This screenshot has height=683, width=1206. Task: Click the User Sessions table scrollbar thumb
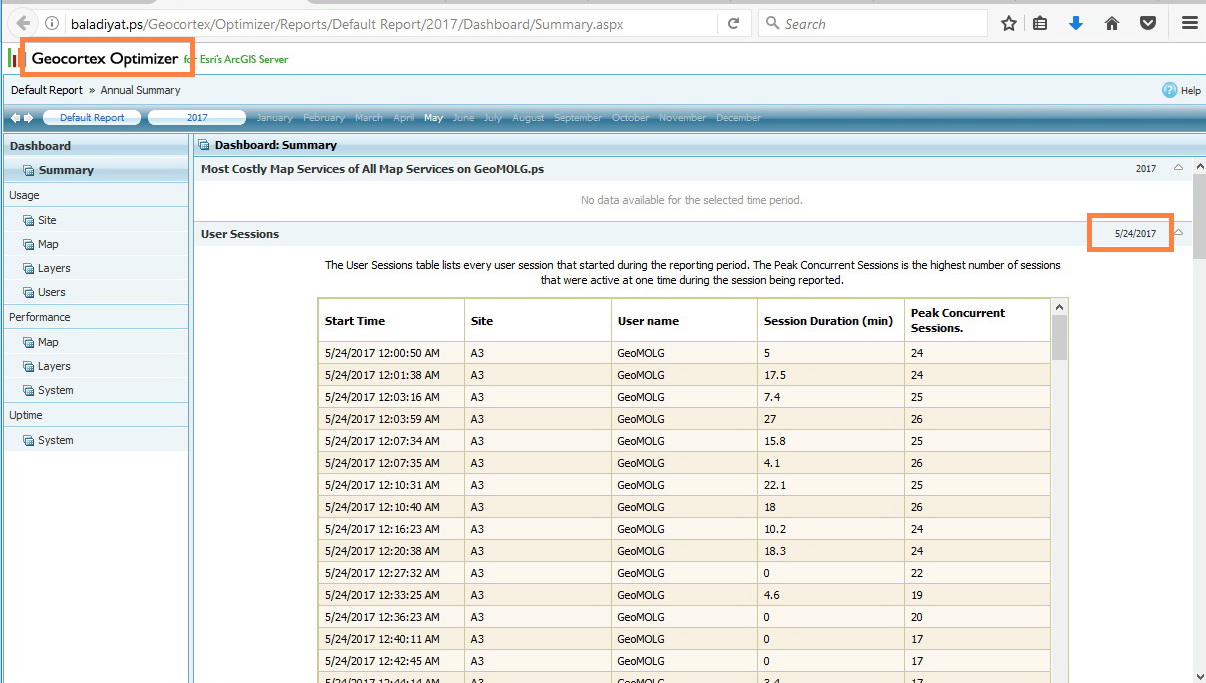1059,337
